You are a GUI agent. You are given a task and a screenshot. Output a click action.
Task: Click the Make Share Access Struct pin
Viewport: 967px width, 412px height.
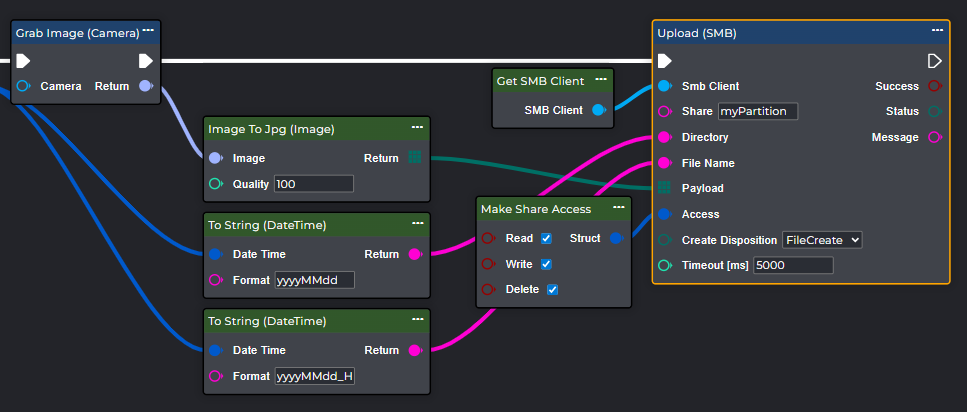[616, 238]
